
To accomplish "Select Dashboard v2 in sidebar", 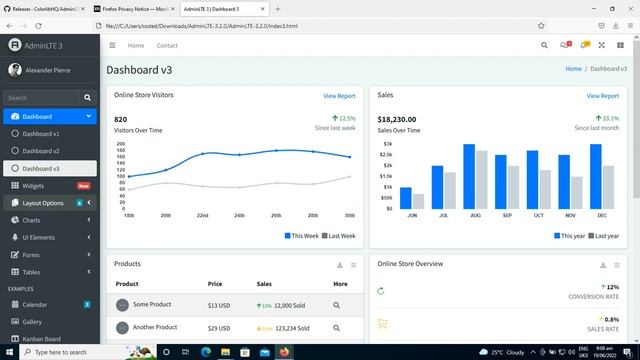I will (50, 151).
